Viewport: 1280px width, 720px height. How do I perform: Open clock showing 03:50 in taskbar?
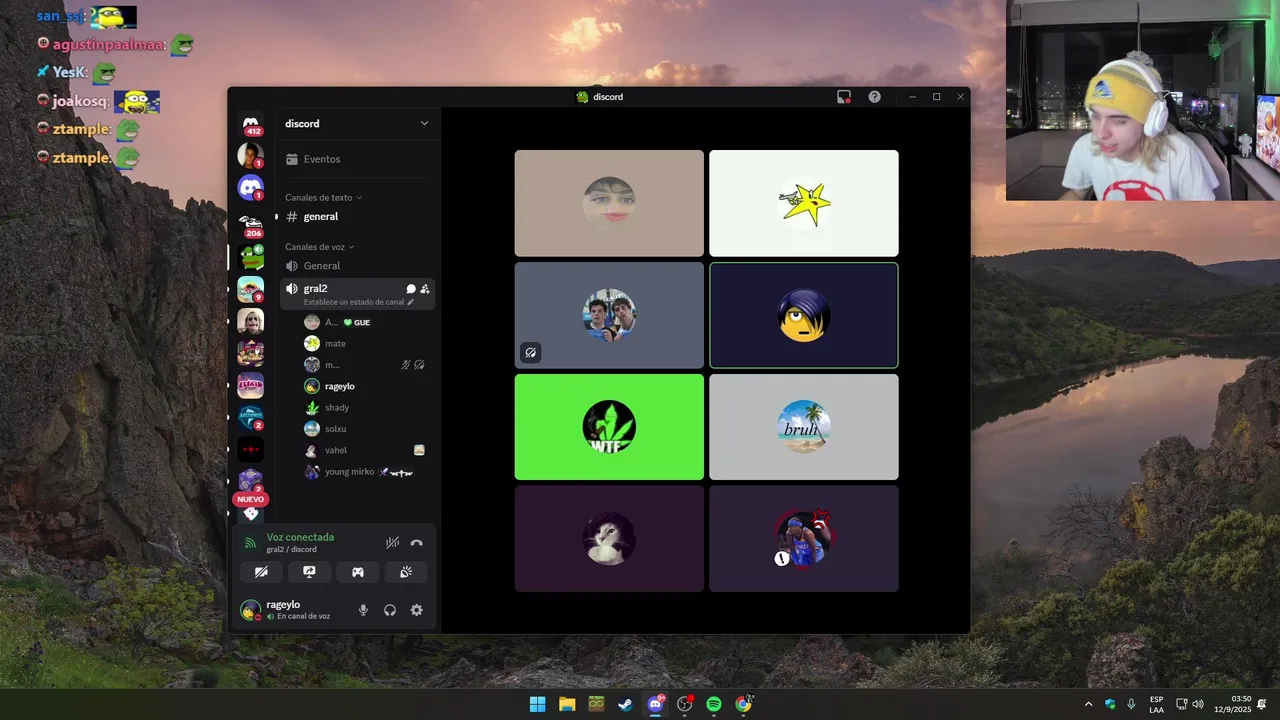point(1233,704)
